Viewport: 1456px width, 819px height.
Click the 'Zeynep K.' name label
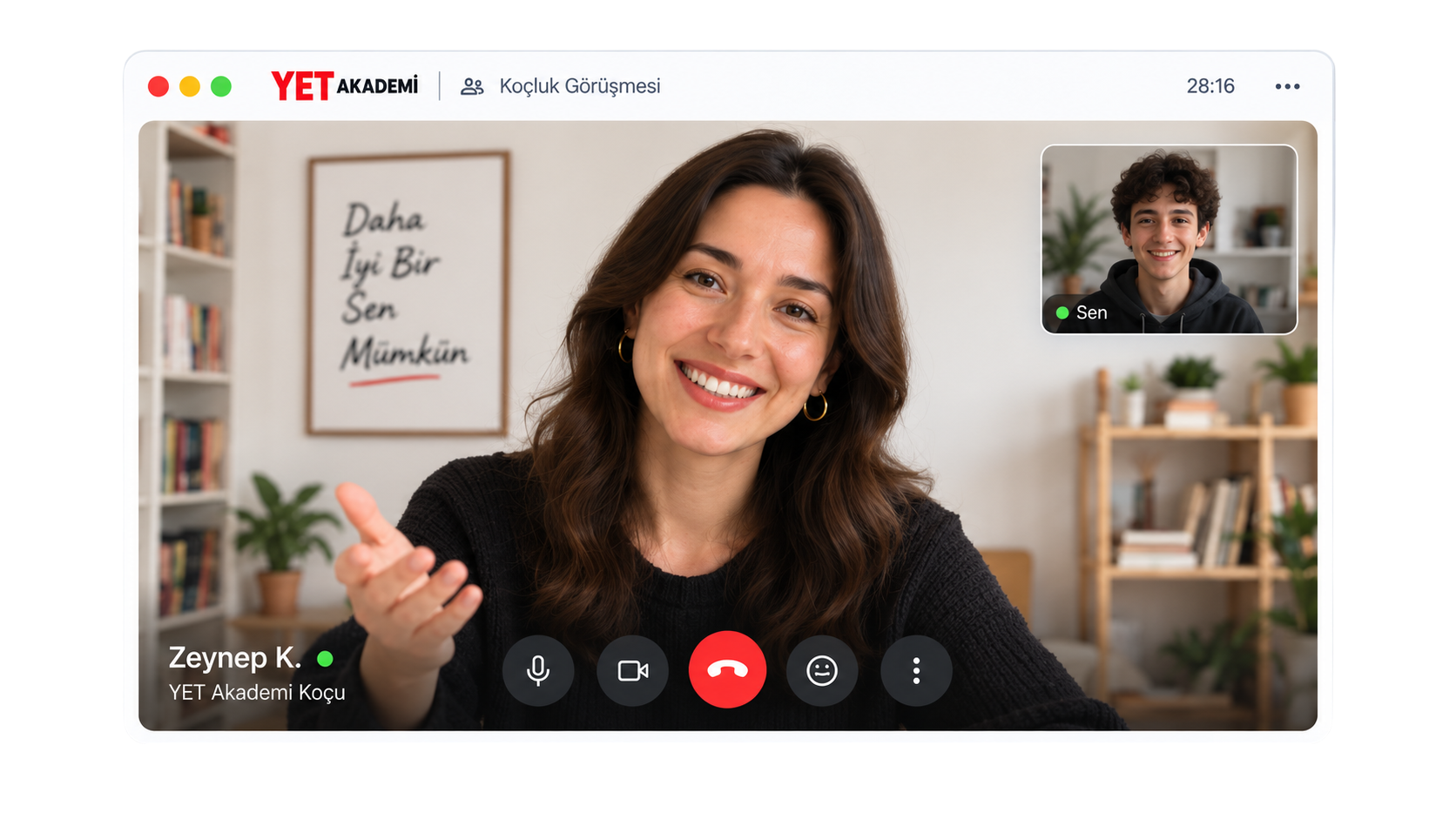pyautogui.click(x=235, y=658)
